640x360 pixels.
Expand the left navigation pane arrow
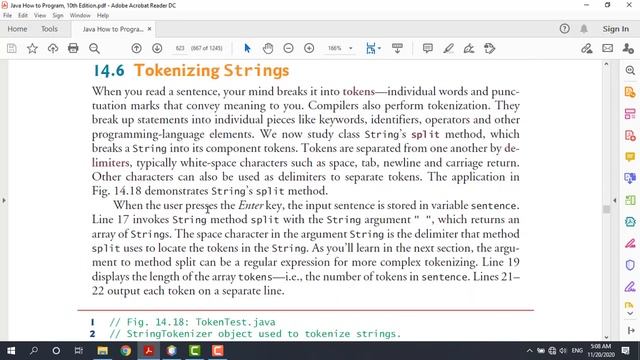pos(4,200)
